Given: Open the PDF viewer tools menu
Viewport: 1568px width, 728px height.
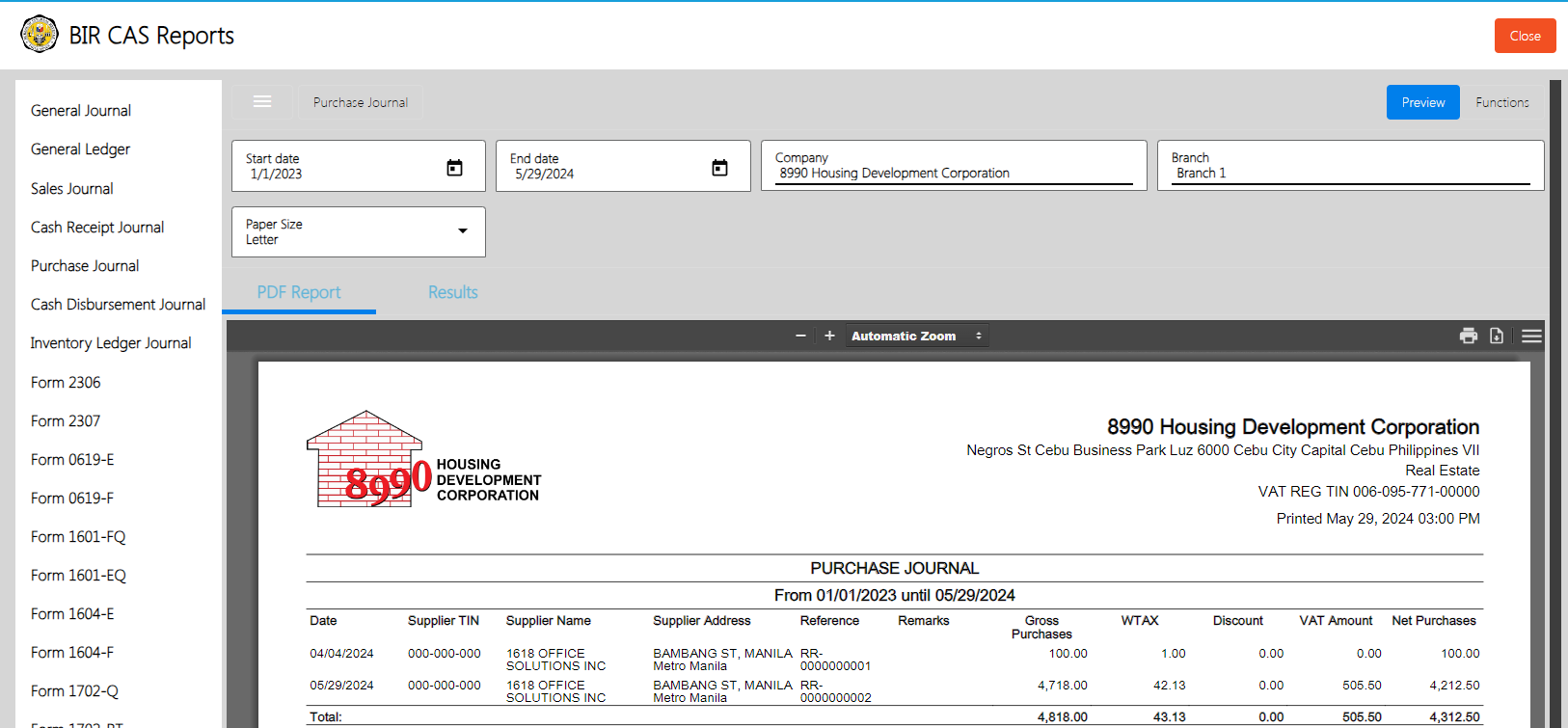Looking at the screenshot, I should point(1531,336).
